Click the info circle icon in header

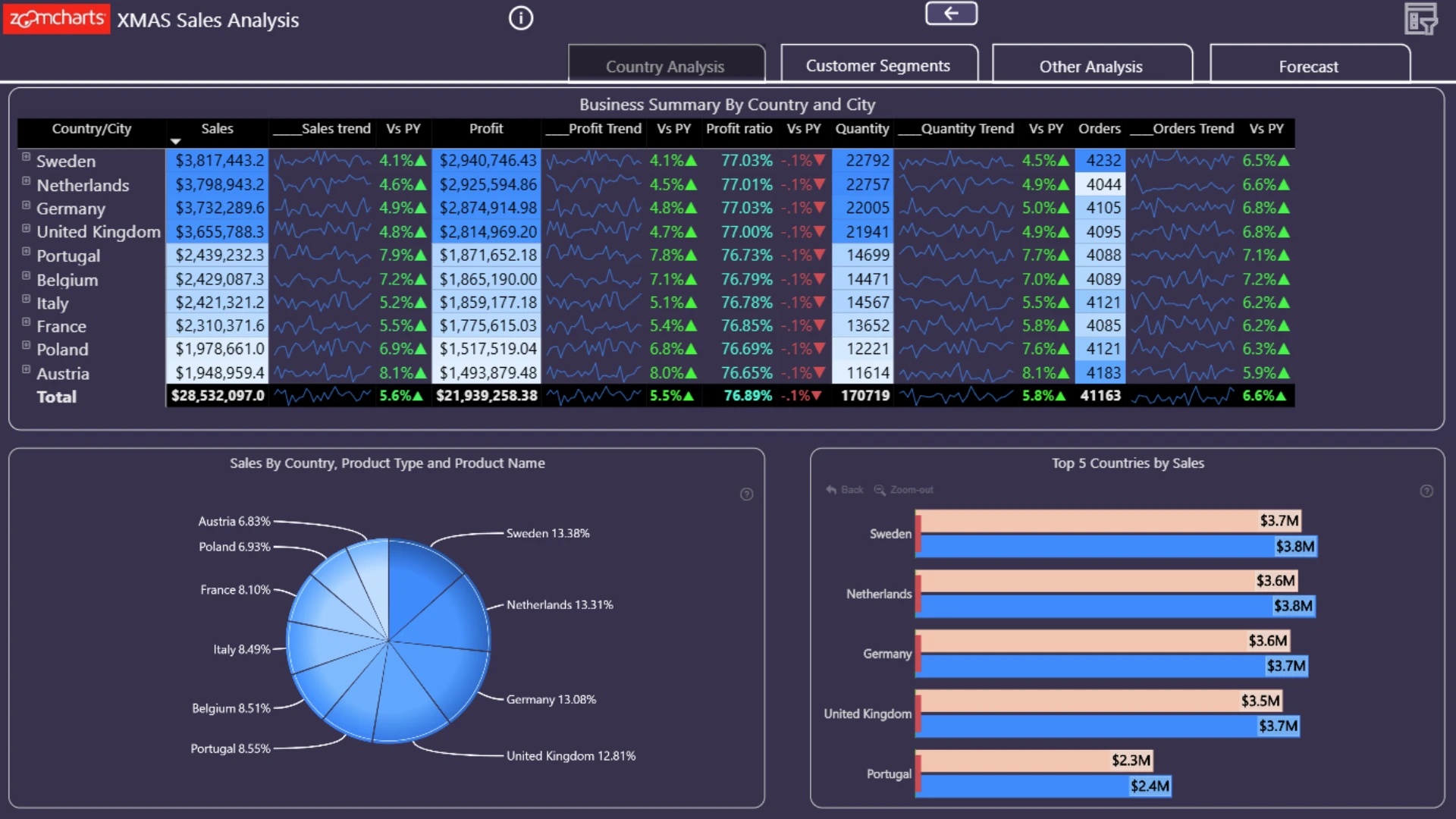pyautogui.click(x=521, y=18)
